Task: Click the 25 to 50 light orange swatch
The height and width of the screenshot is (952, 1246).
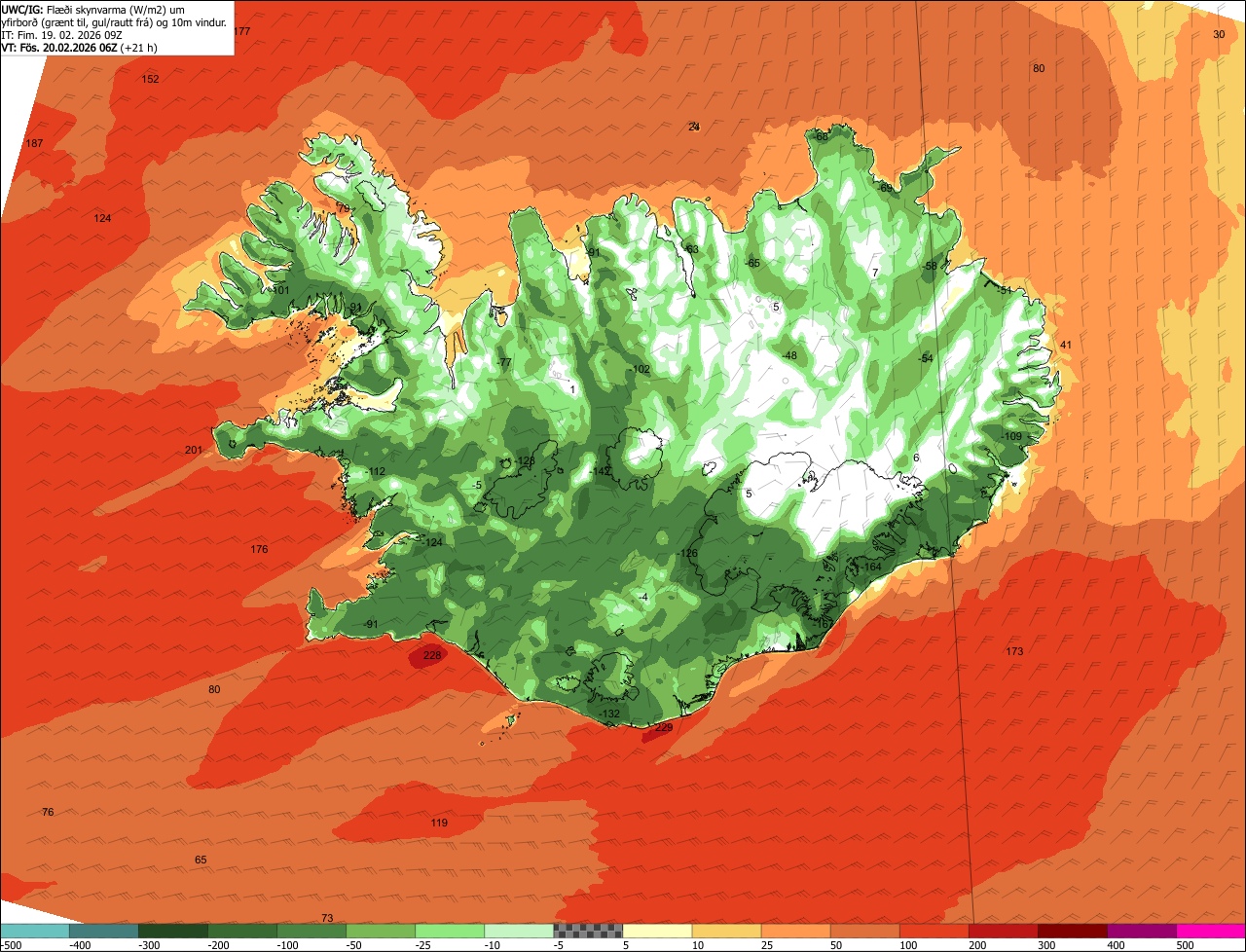Action: click(795, 931)
